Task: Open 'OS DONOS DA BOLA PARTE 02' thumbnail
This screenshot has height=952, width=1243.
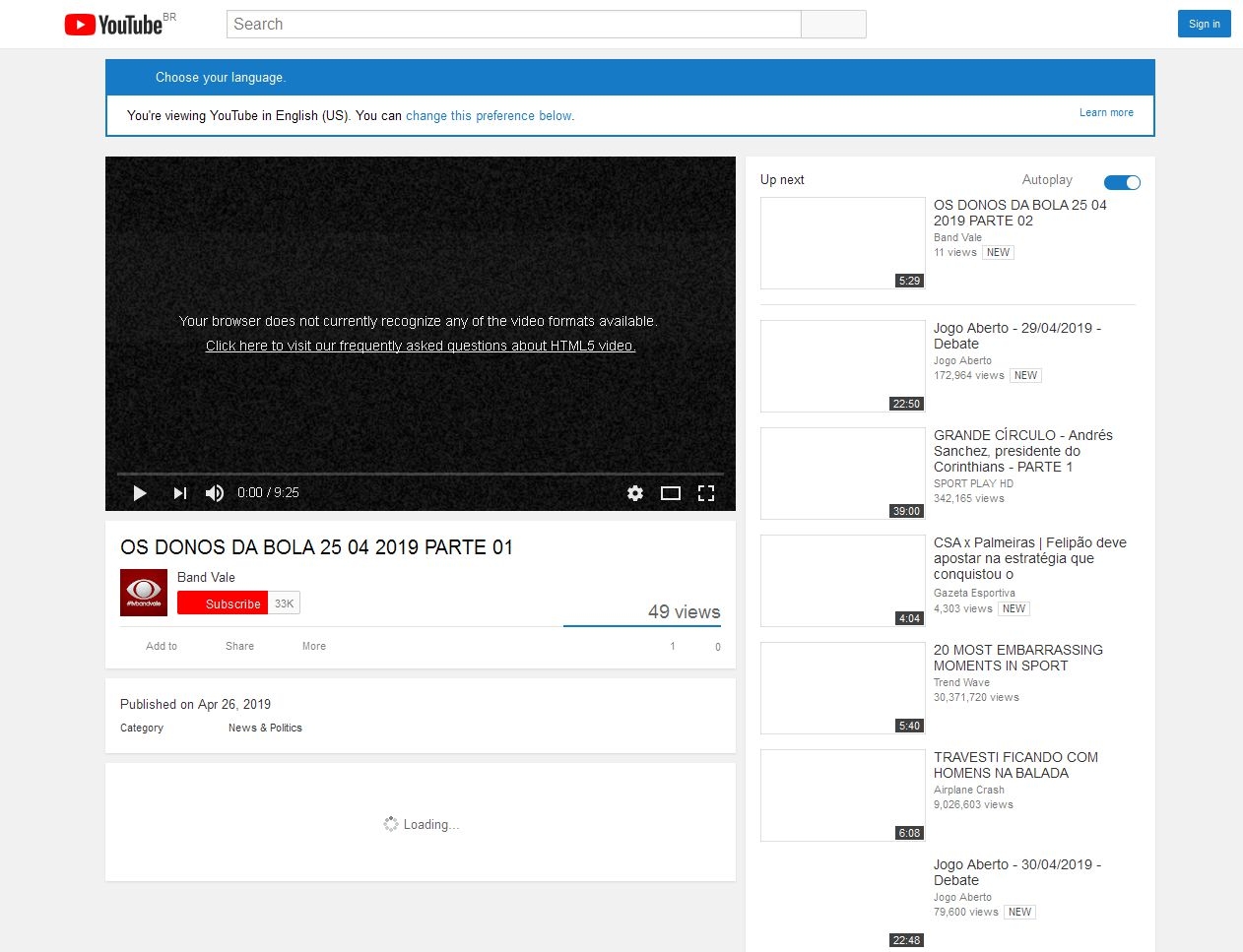Action: tap(843, 243)
